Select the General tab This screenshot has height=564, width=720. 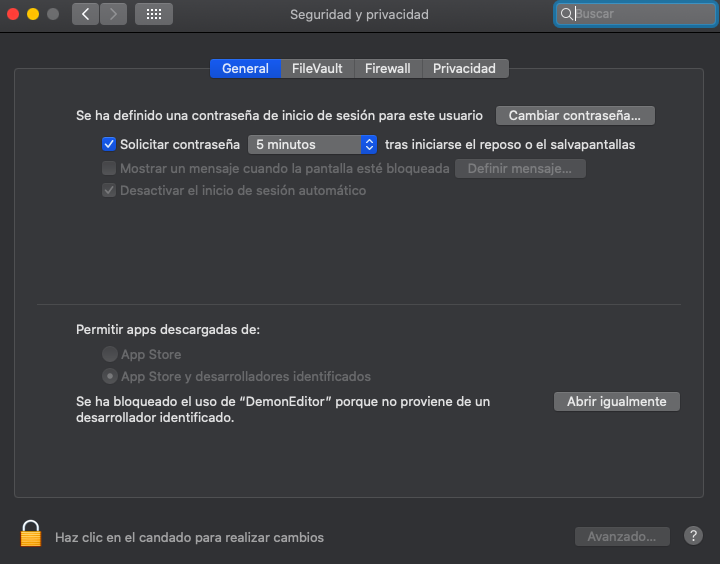coord(245,68)
